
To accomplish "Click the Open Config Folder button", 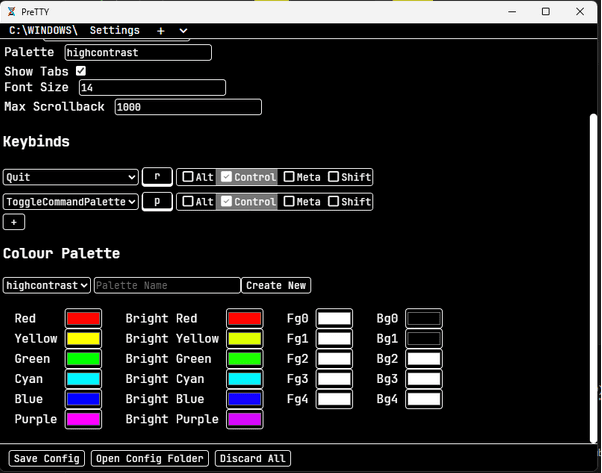I will click(150, 459).
